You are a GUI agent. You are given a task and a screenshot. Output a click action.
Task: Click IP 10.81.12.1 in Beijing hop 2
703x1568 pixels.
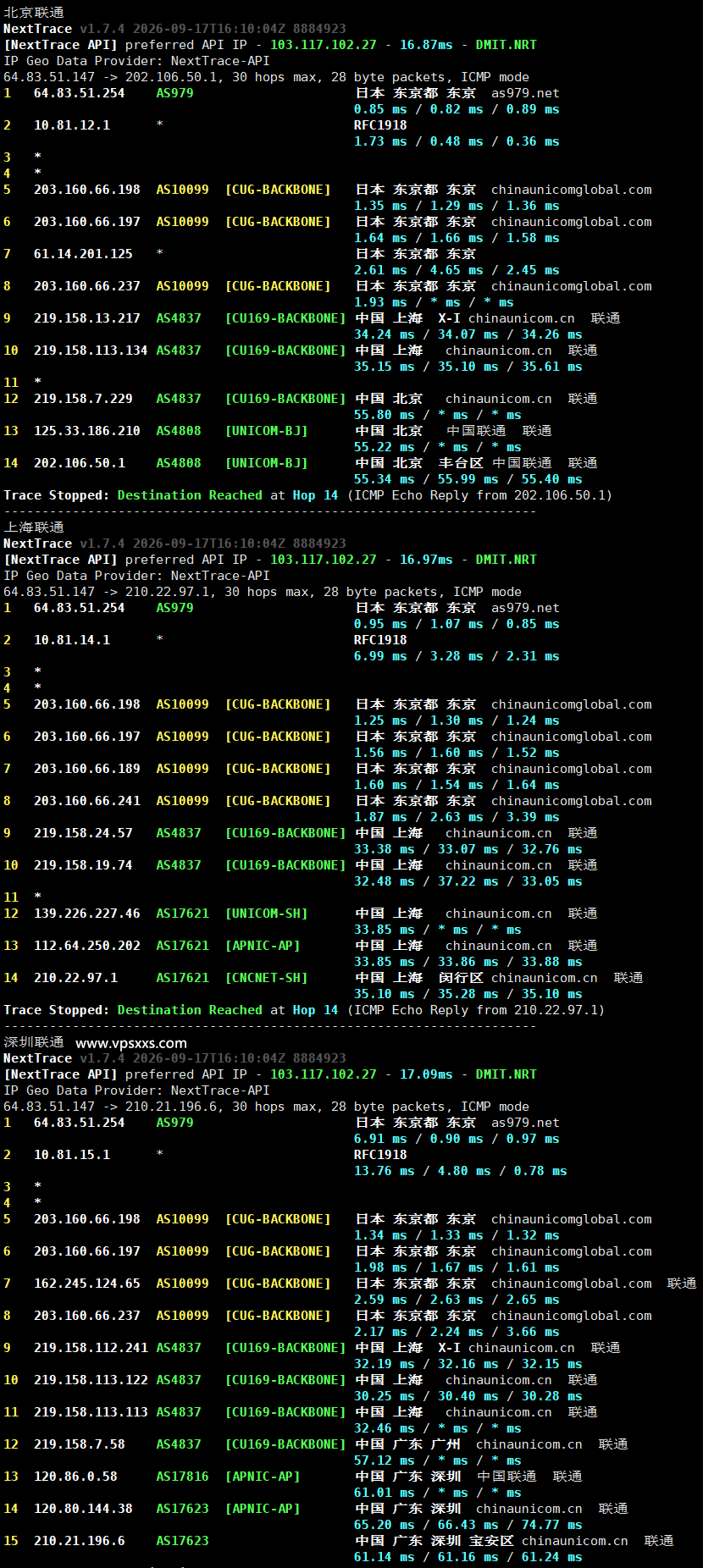click(72, 125)
